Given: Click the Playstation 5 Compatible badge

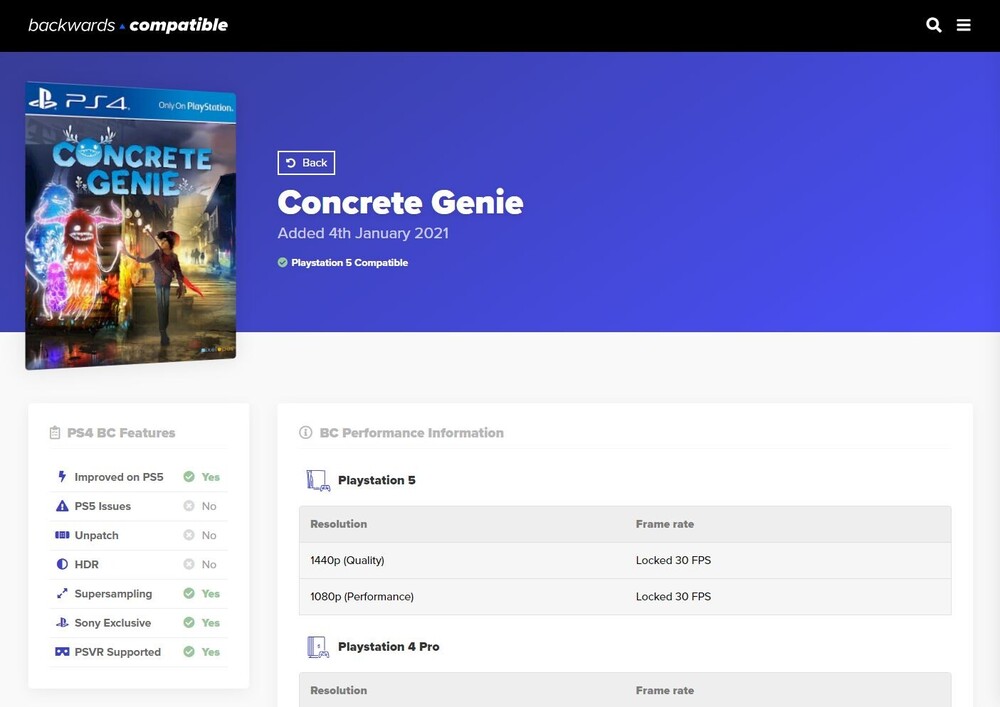Looking at the screenshot, I should pyautogui.click(x=343, y=263).
